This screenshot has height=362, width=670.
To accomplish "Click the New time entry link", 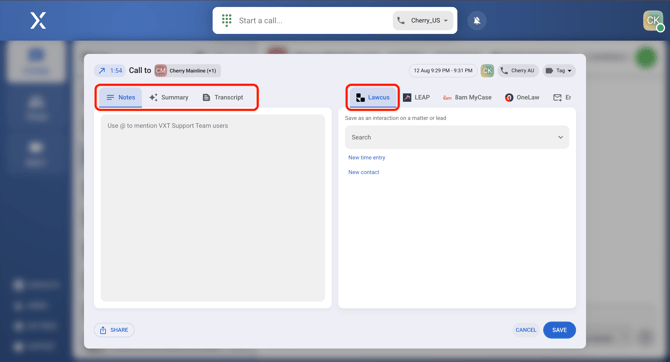I will (x=367, y=158).
